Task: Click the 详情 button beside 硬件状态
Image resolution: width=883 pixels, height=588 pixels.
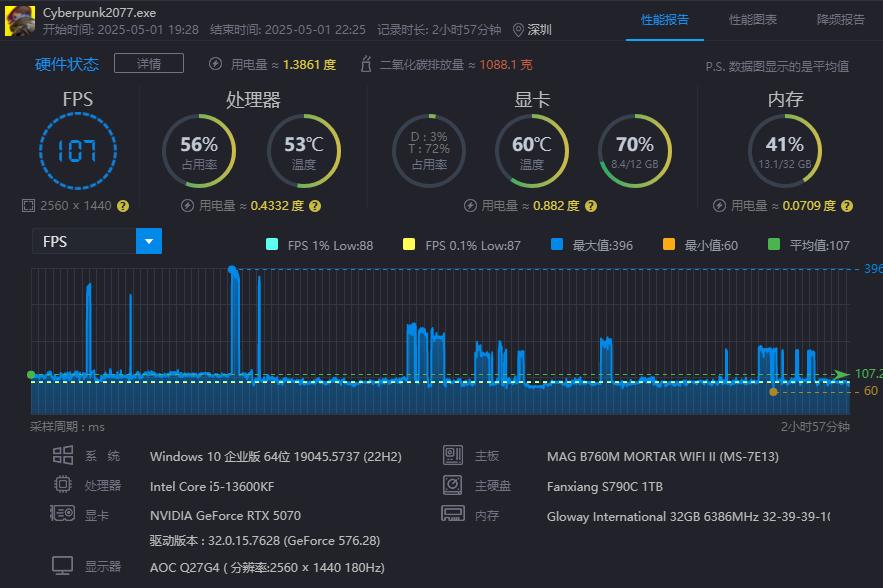Action: [x=149, y=63]
